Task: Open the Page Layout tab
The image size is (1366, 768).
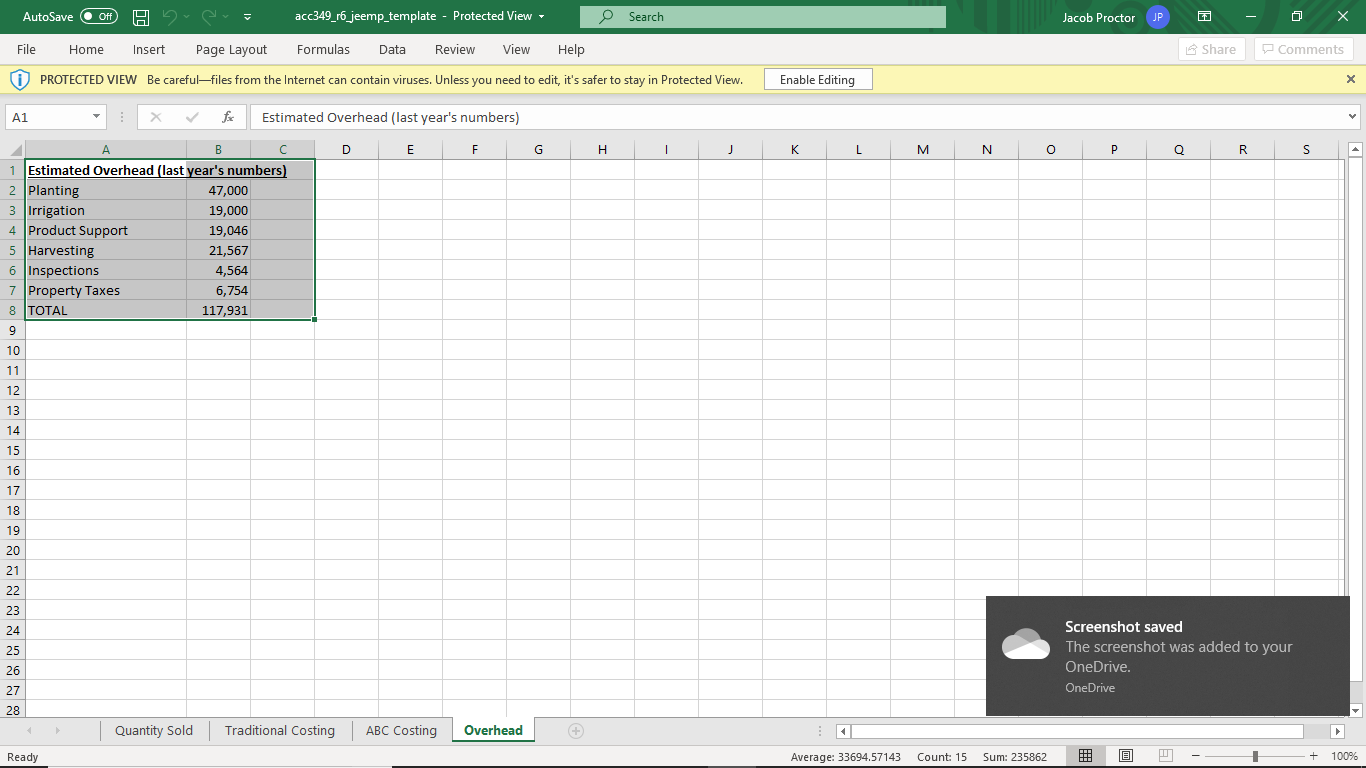Action: (x=231, y=49)
